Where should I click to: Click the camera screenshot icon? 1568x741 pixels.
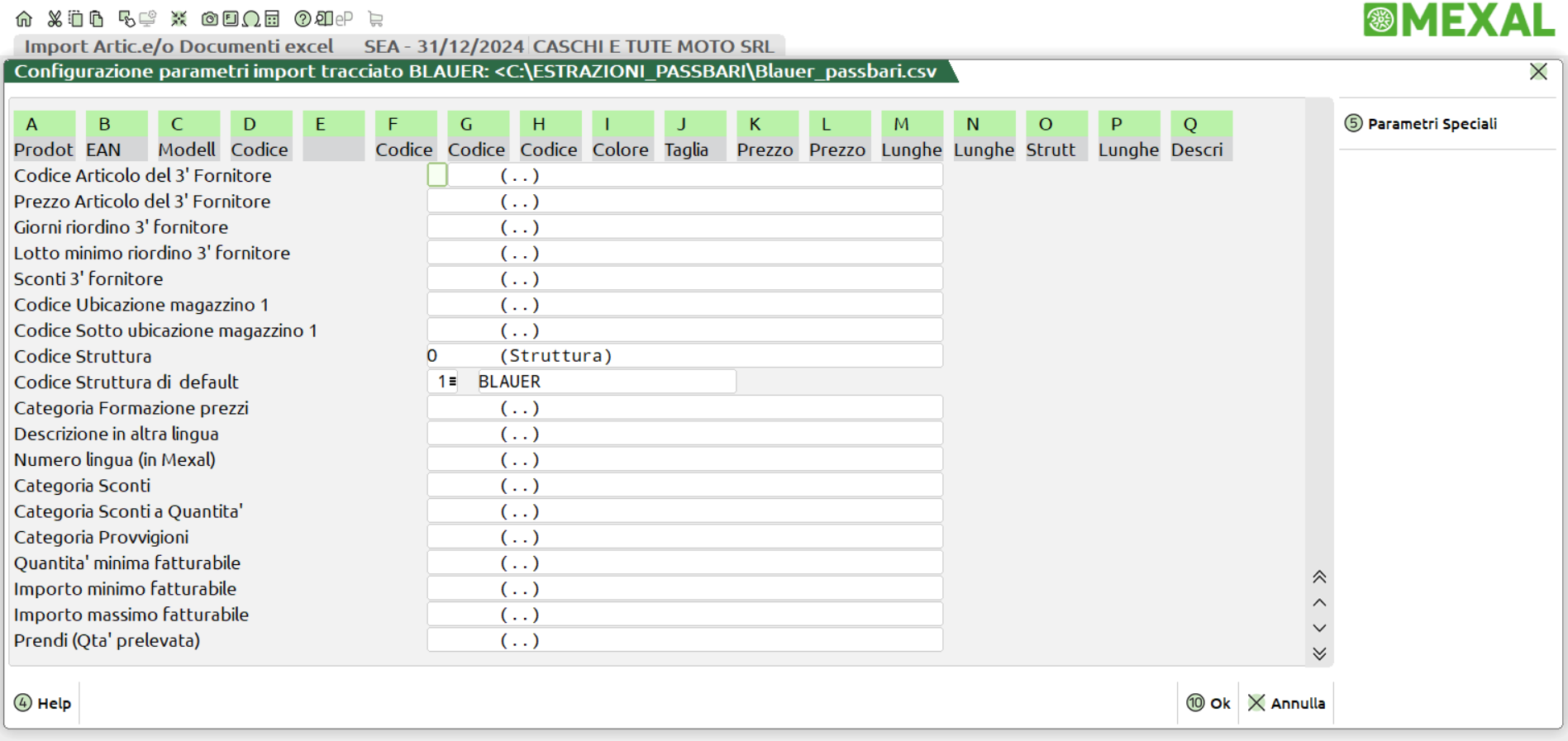pos(210,18)
